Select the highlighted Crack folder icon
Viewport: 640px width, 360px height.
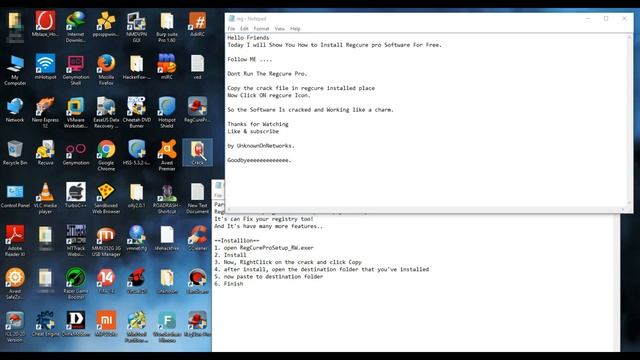(198, 153)
